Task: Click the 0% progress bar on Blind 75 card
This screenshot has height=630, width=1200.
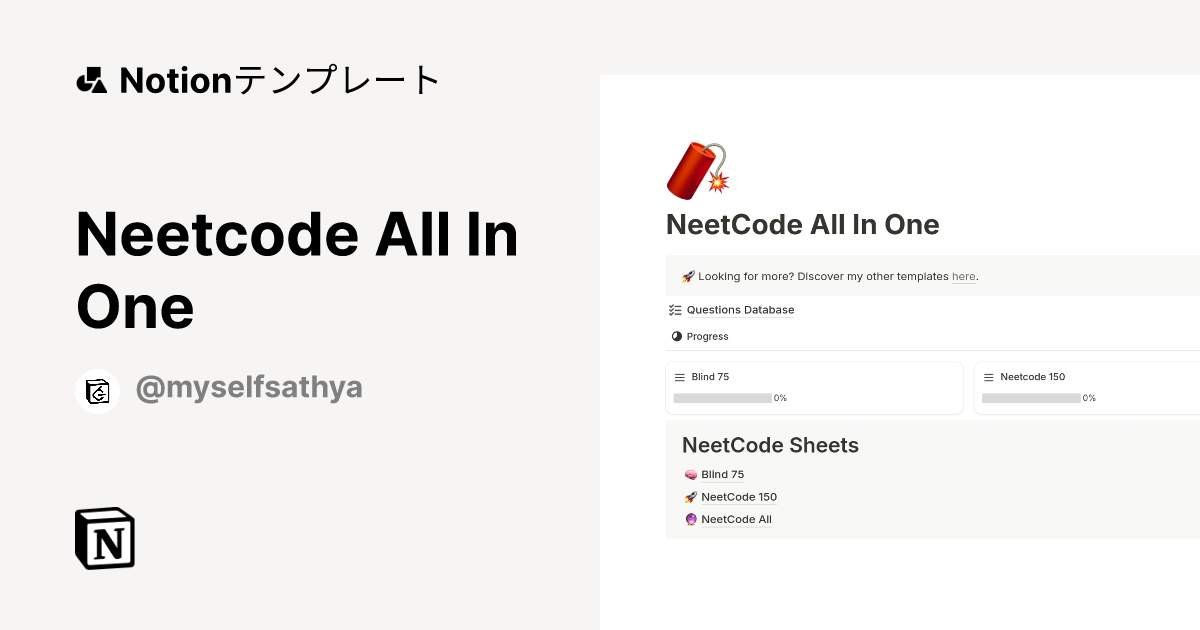Action: [x=722, y=397]
